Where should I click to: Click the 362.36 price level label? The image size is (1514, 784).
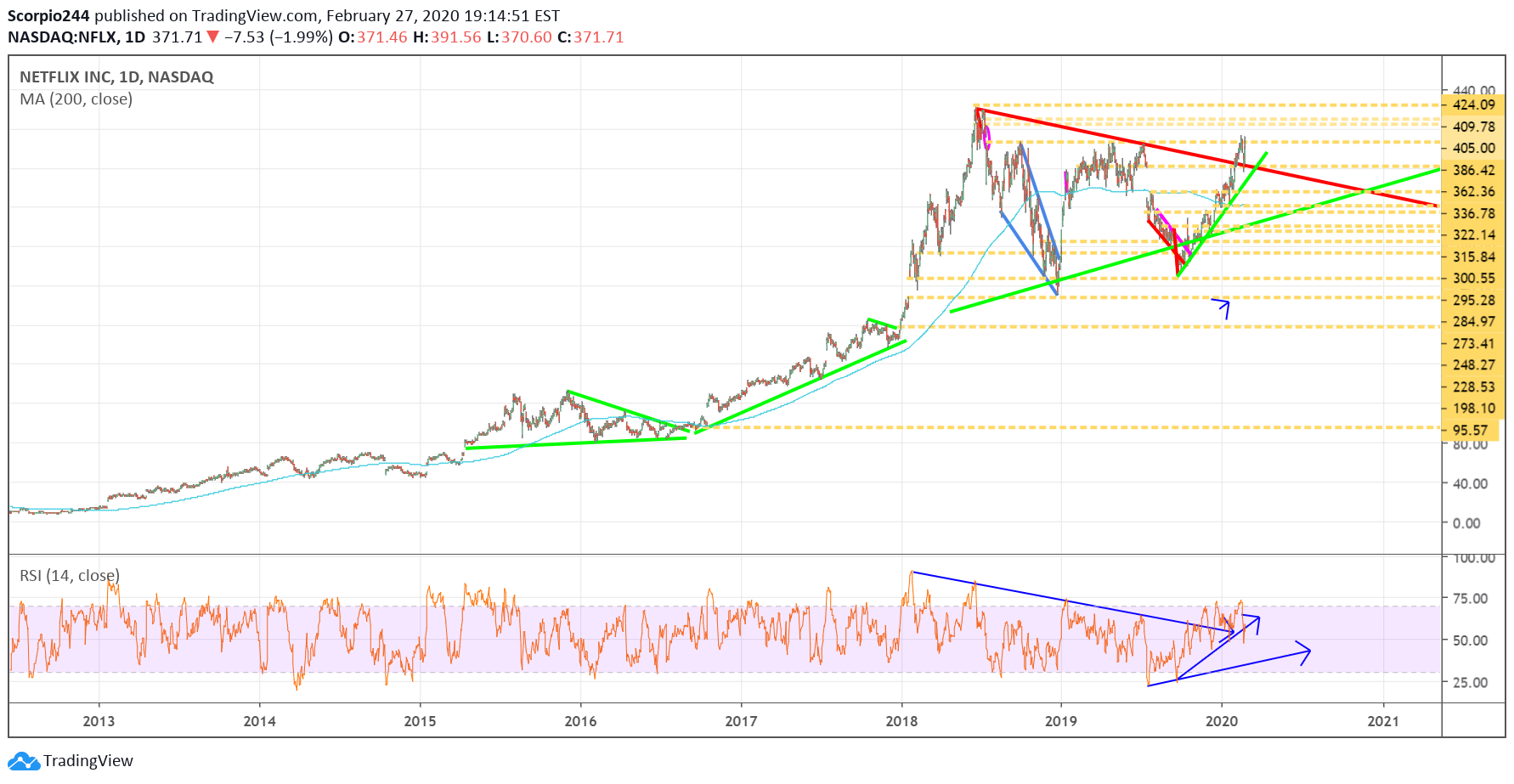1474,192
